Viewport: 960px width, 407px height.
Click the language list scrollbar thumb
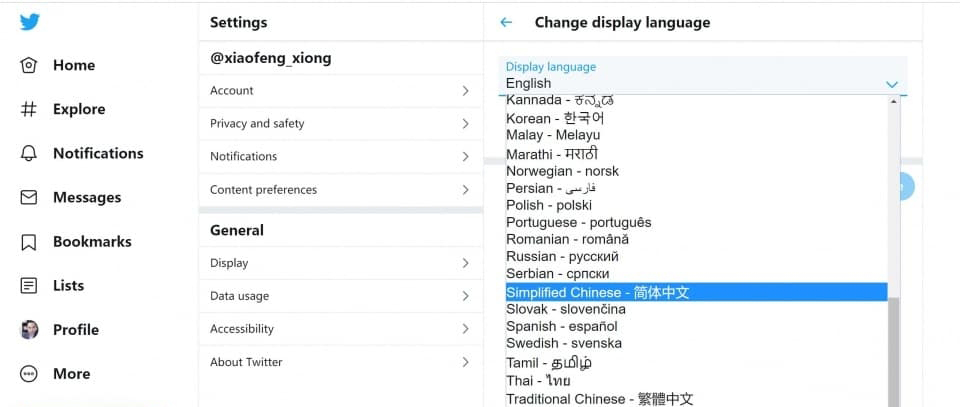point(893,350)
